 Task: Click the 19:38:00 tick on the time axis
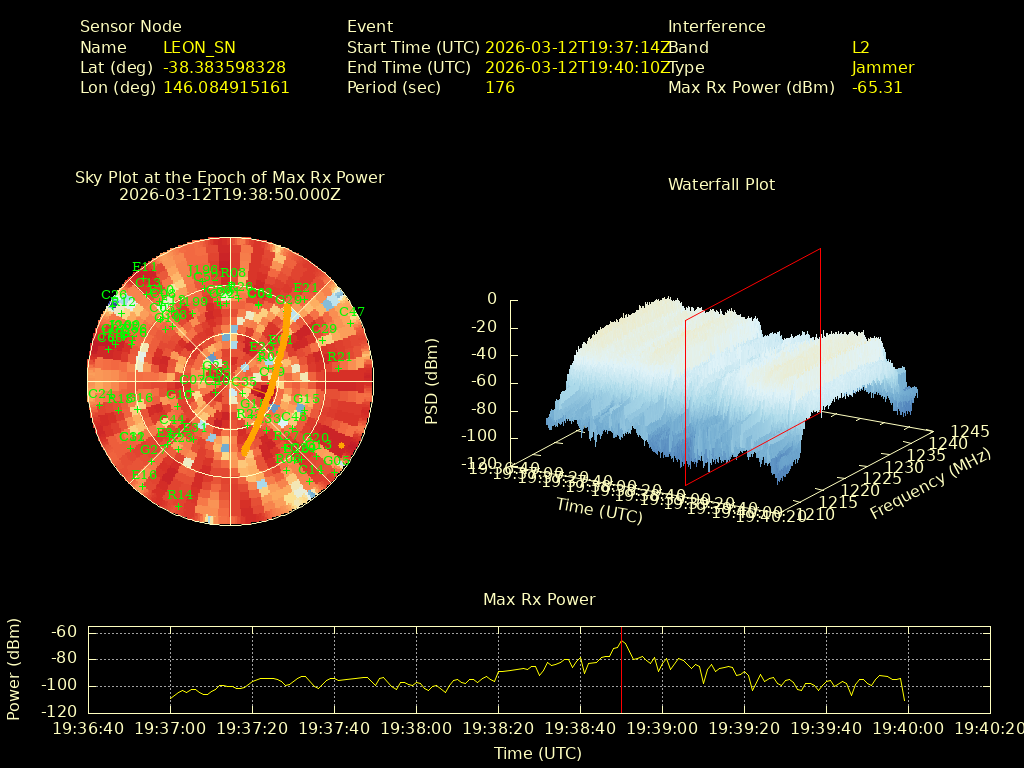(418, 726)
